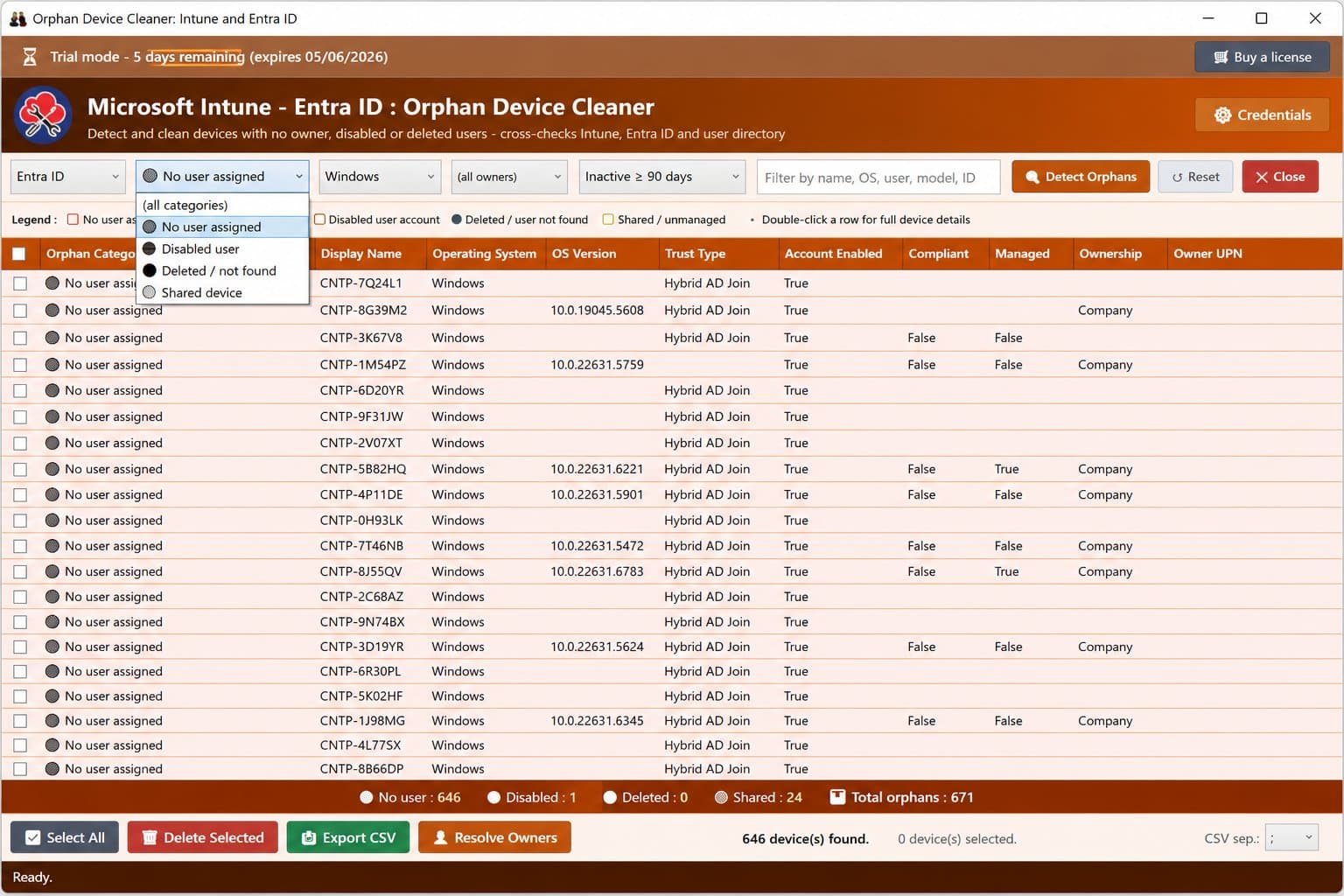Check the CNTP-8G39M2 row checkbox
Screen dimensions: 1344x896
20,311
